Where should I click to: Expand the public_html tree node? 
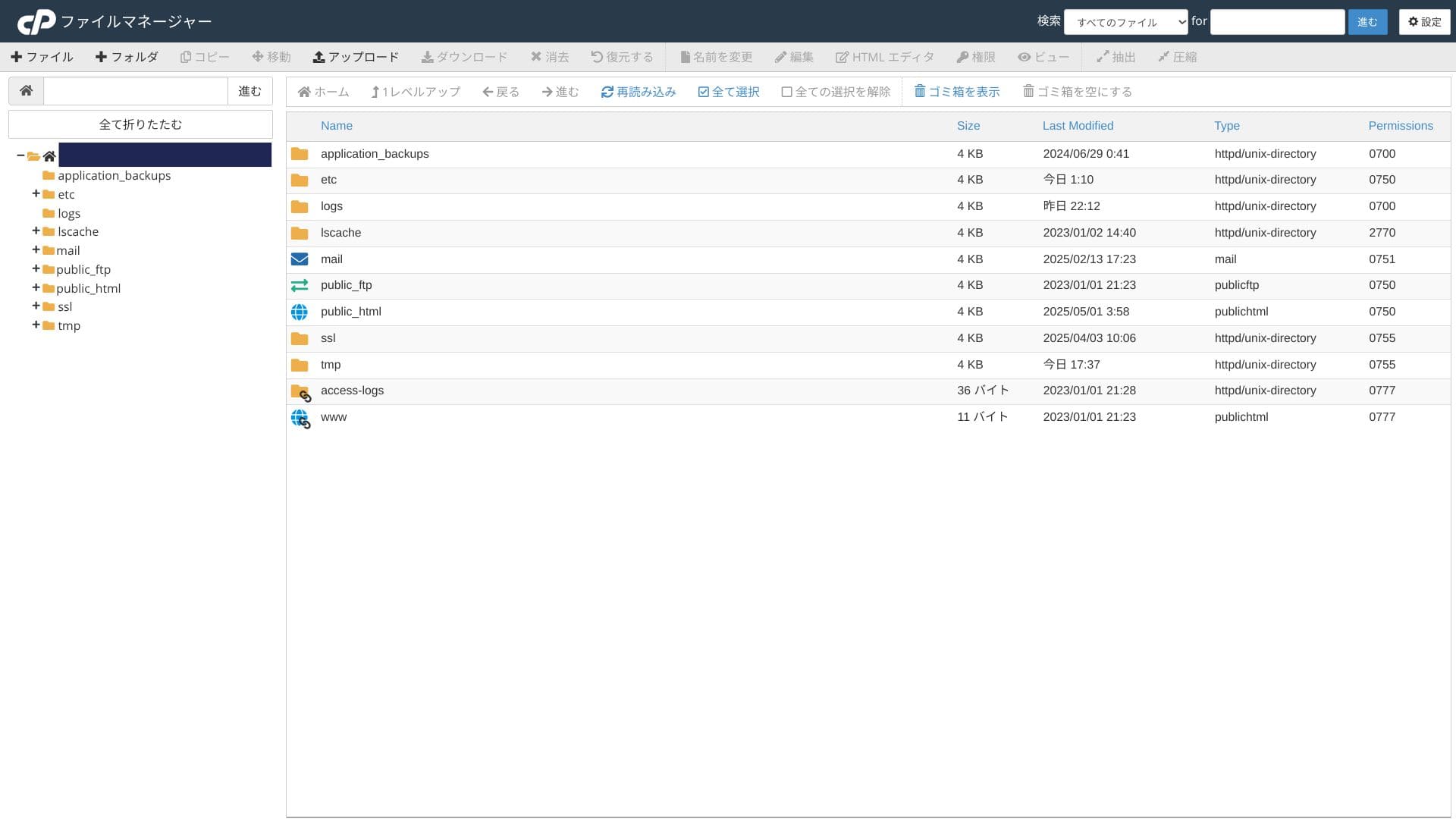36,287
